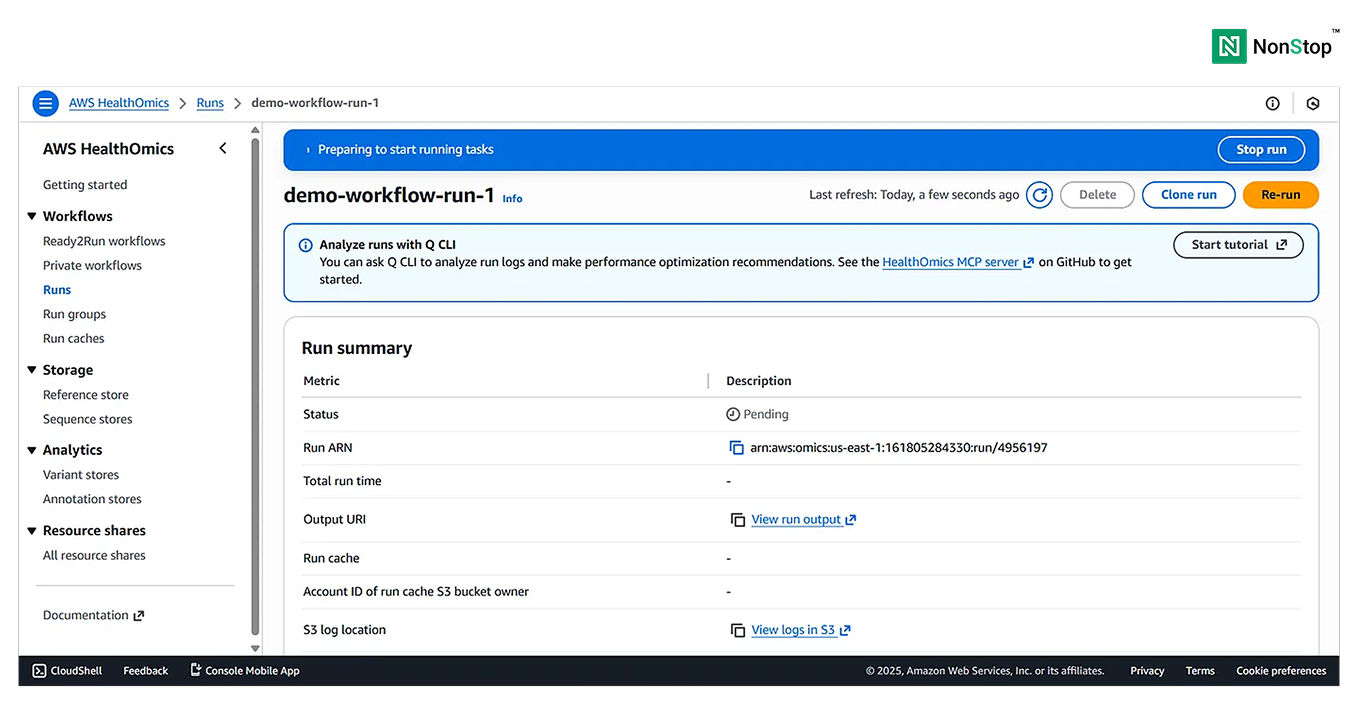Collapse the Analytics section
Screen dimensions: 1358x715
click(32, 450)
